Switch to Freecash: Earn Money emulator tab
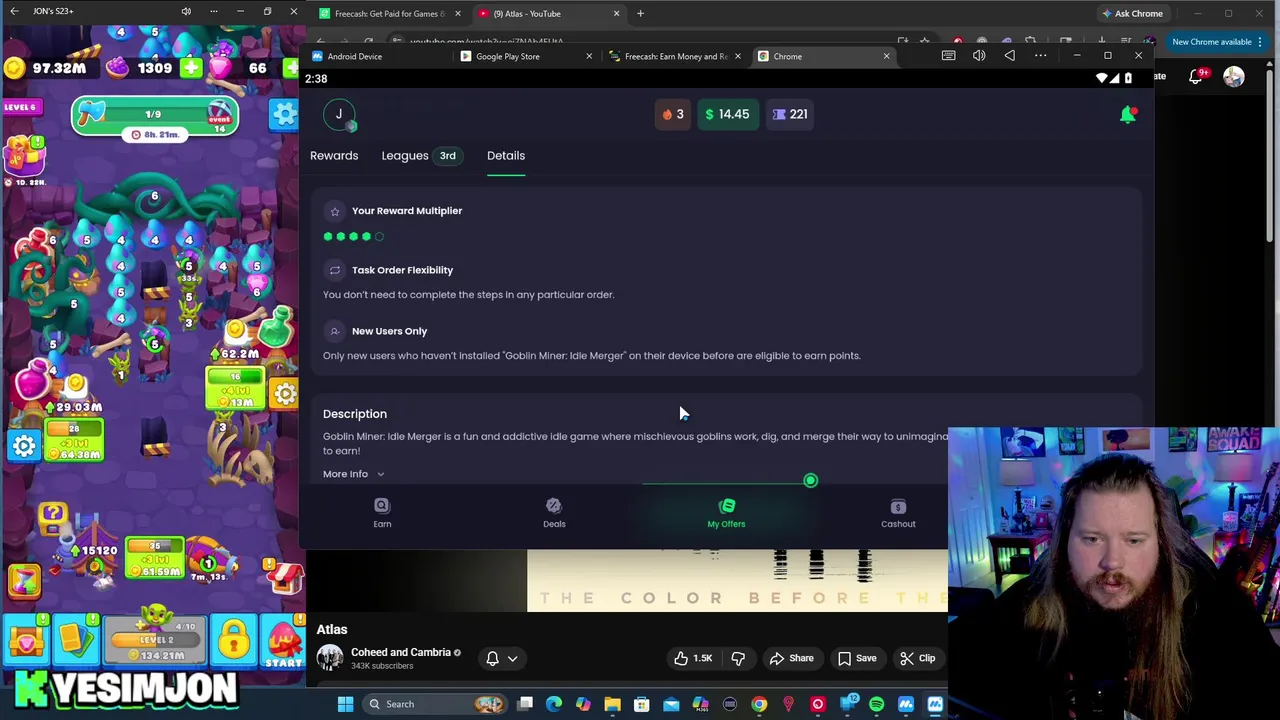1280x720 pixels. (676, 56)
